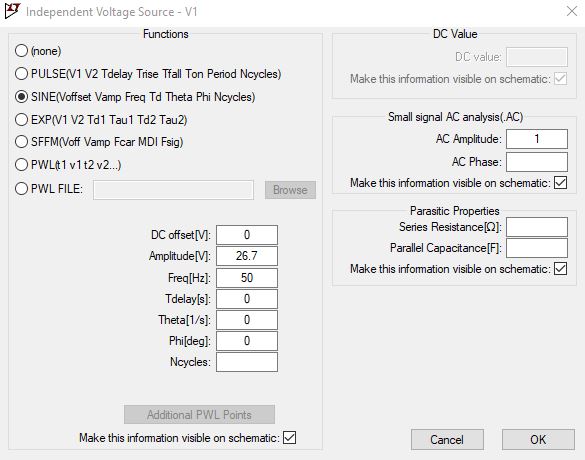Uncheck Functions visible on schematic checkbox
Viewport: 585px width, 460px height.
click(x=289, y=438)
